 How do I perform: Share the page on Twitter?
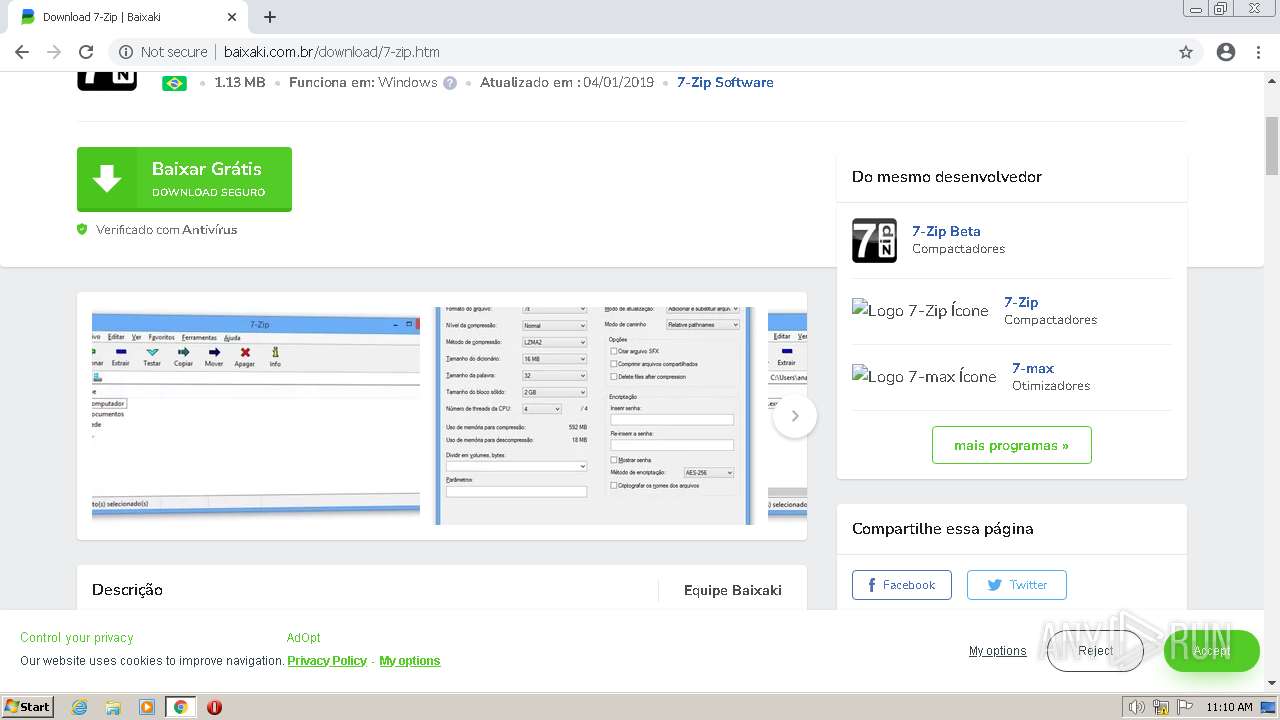click(1016, 585)
